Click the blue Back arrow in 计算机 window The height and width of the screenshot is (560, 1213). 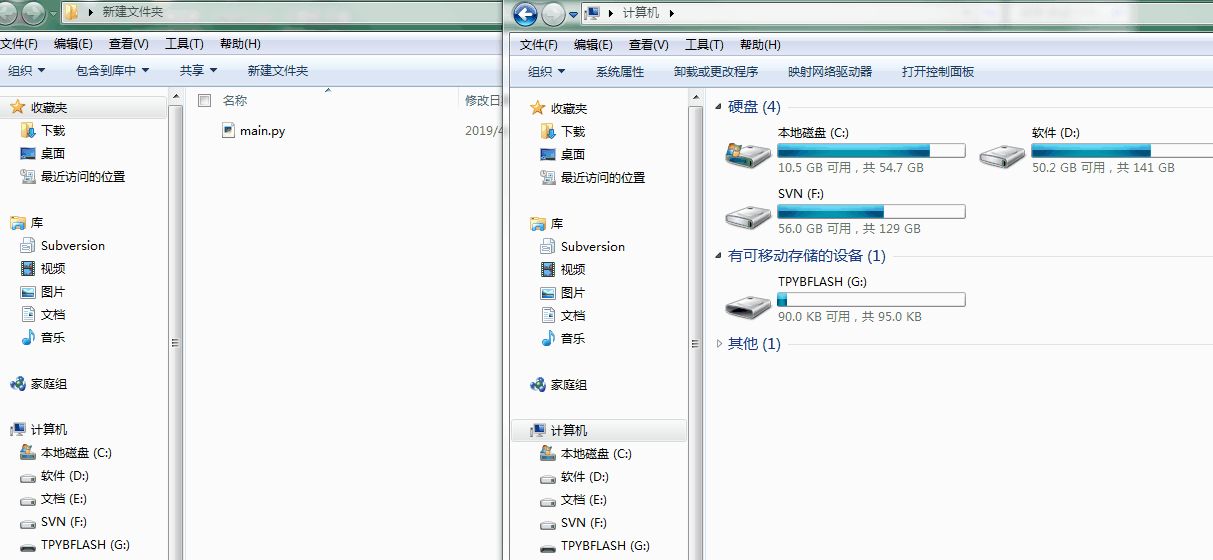tap(525, 14)
